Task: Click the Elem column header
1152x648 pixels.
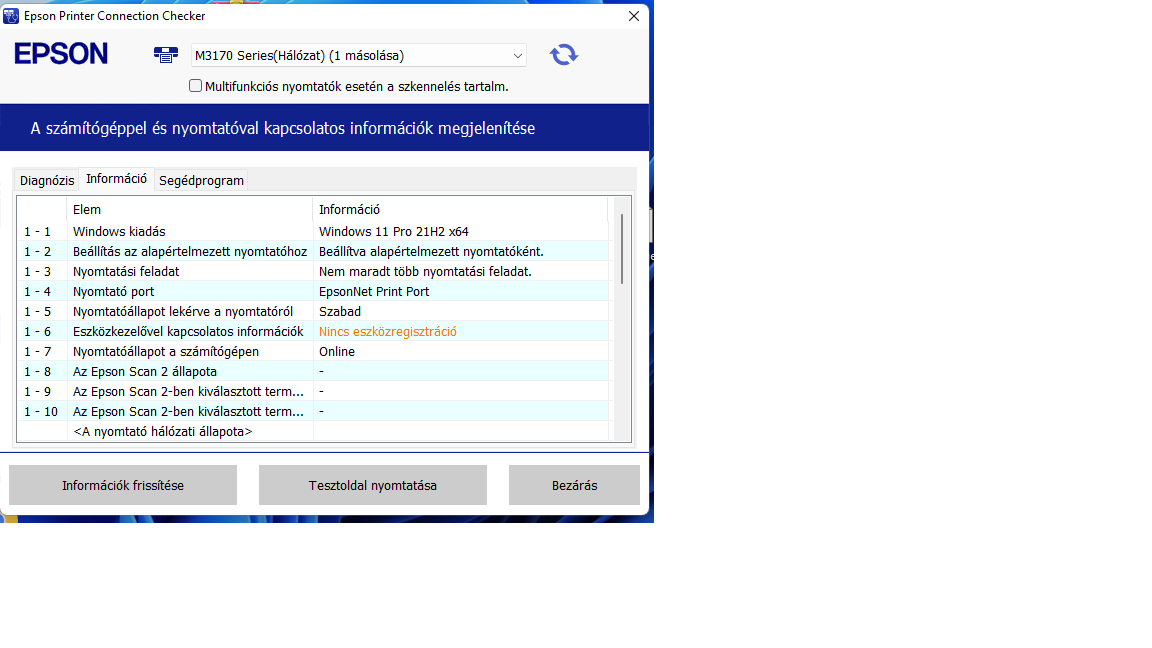Action: pos(190,209)
